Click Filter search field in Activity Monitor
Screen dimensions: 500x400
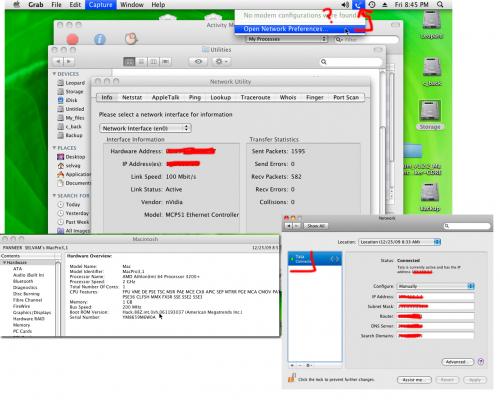coord(366,39)
